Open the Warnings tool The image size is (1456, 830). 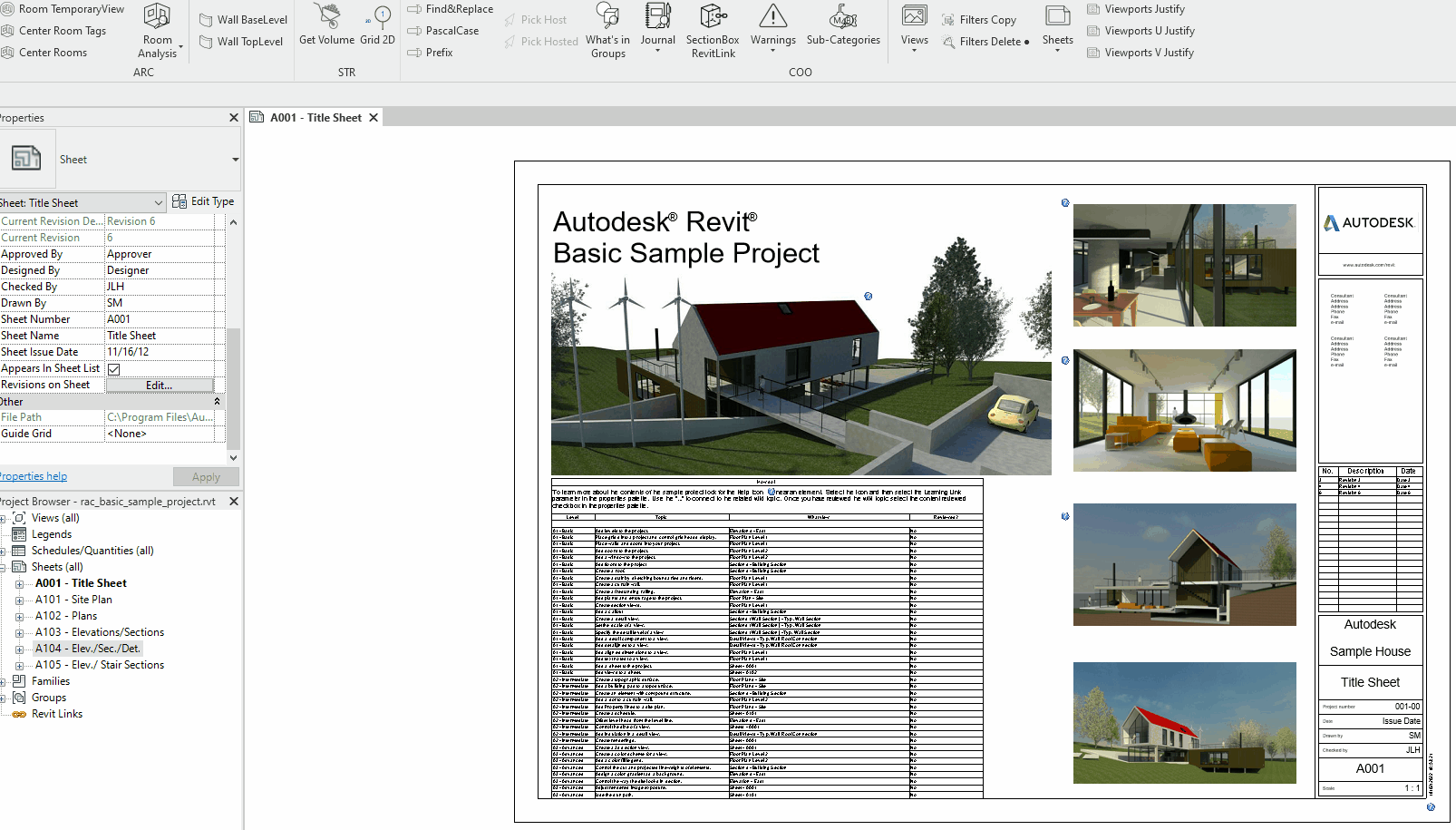[773, 27]
